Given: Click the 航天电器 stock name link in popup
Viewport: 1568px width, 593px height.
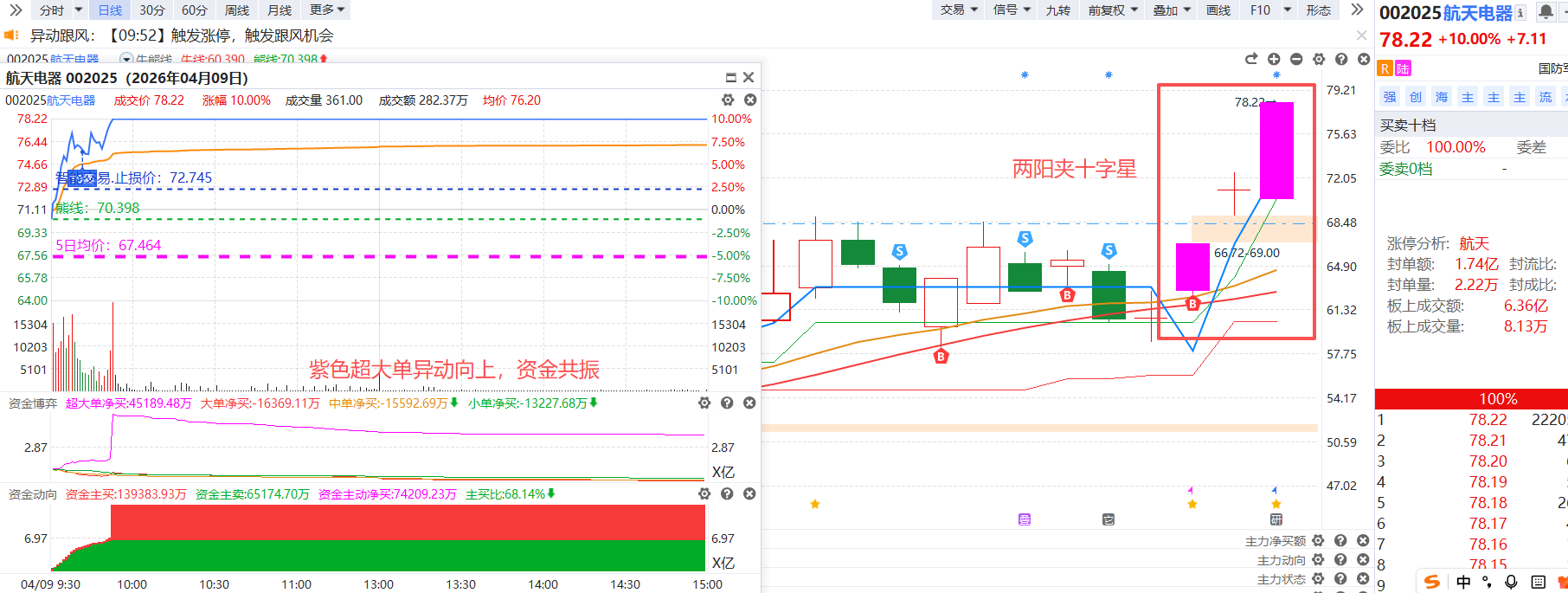Looking at the screenshot, I should pos(71,100).
